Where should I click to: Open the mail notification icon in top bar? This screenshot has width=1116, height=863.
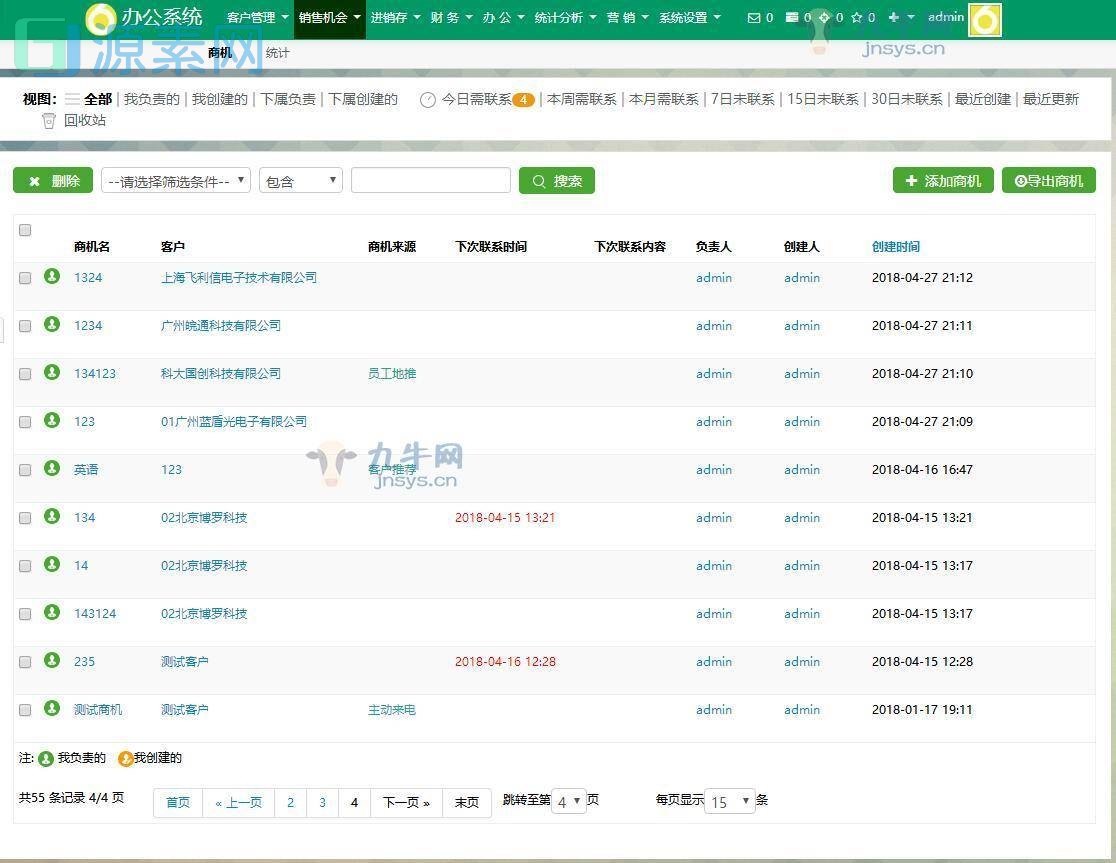click(753, 17)
